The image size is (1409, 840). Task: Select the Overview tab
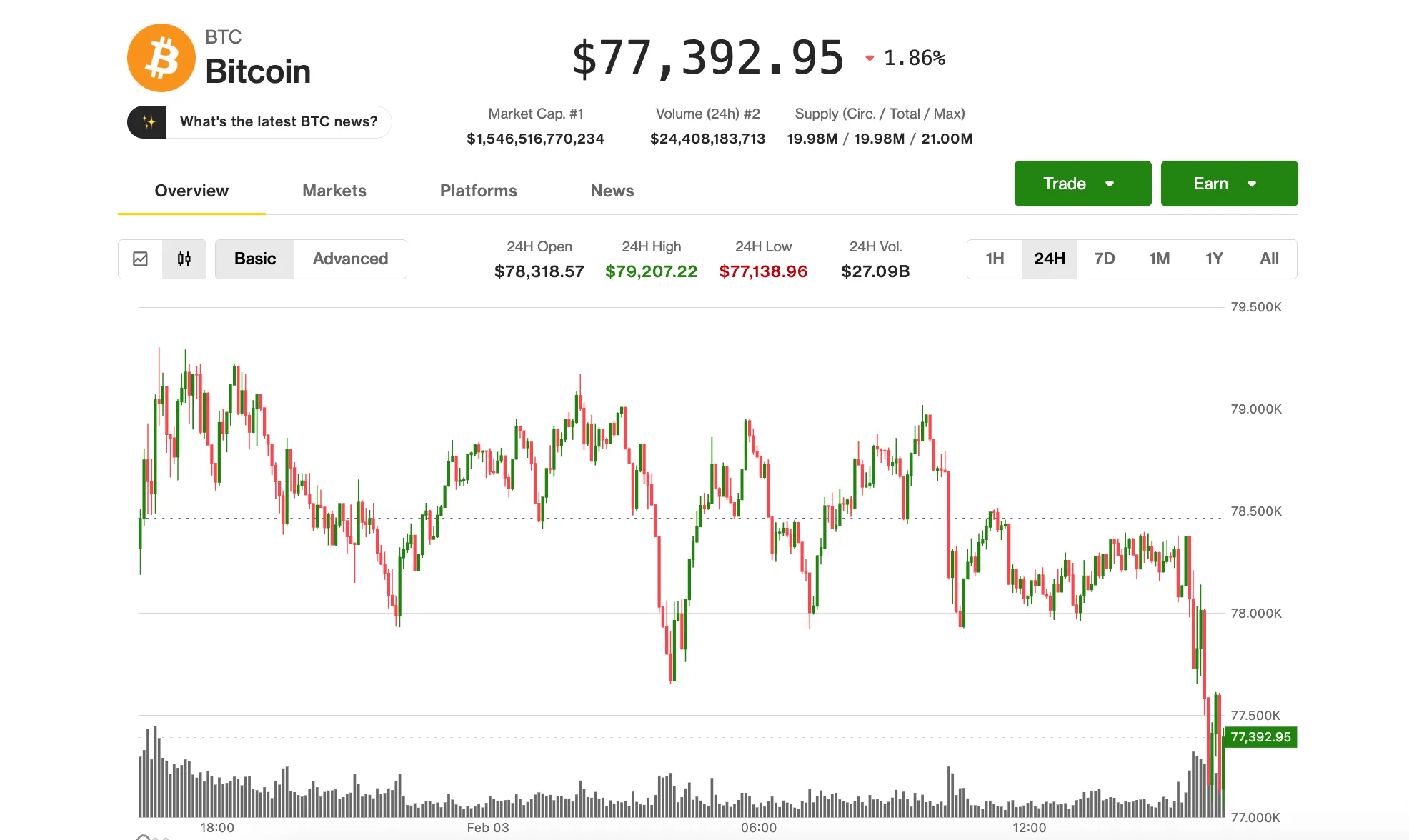coord(191,191)
